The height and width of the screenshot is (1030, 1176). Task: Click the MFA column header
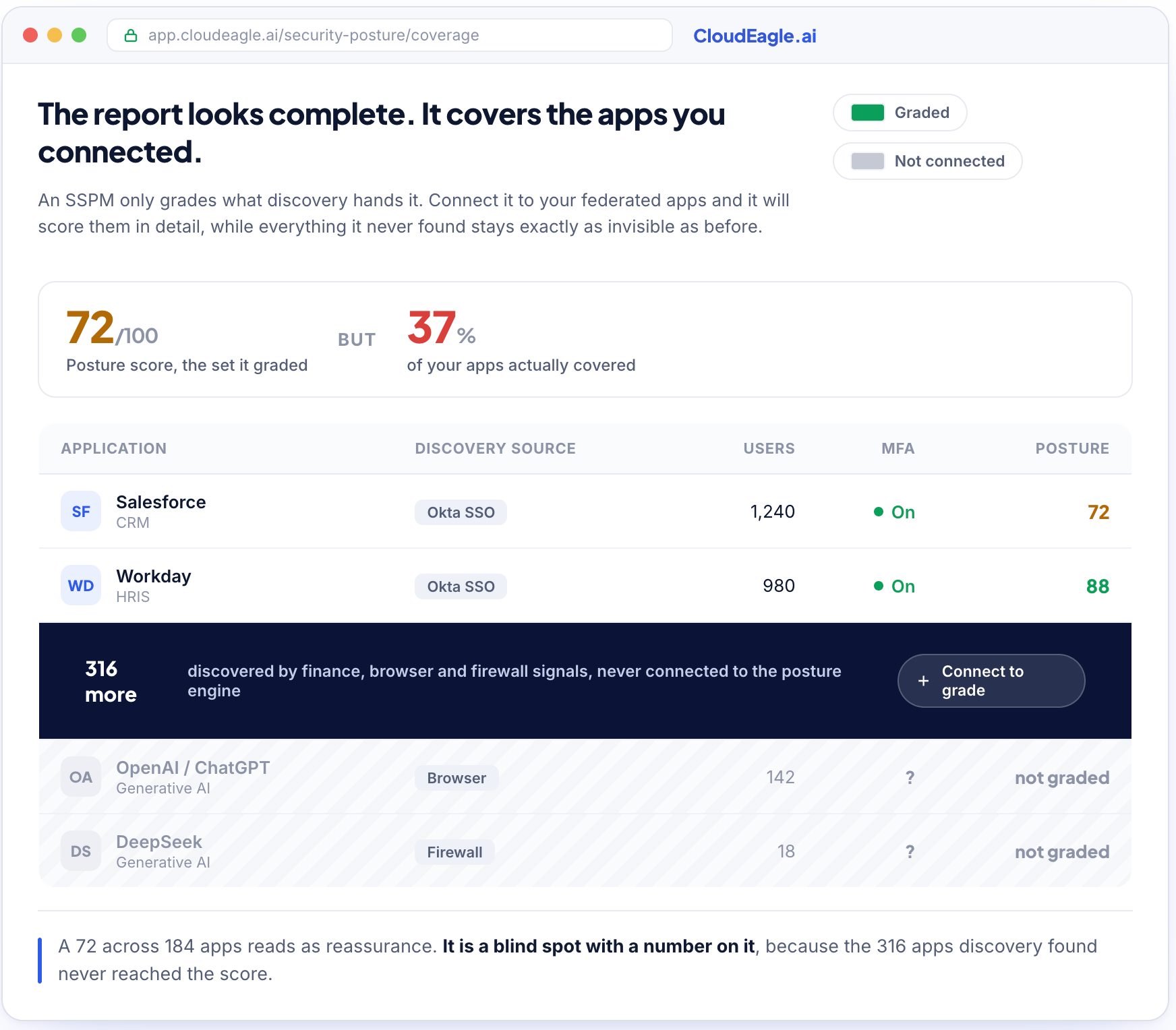[x=898, y=449]
